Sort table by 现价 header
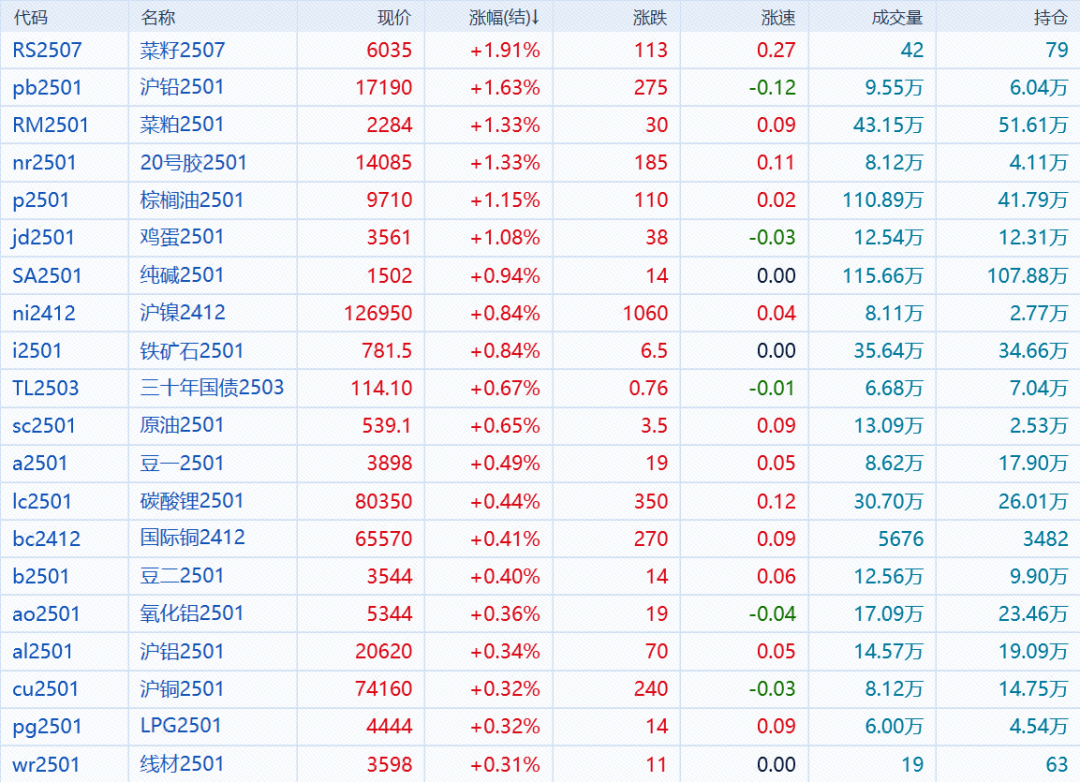 [x=394, y=17]
